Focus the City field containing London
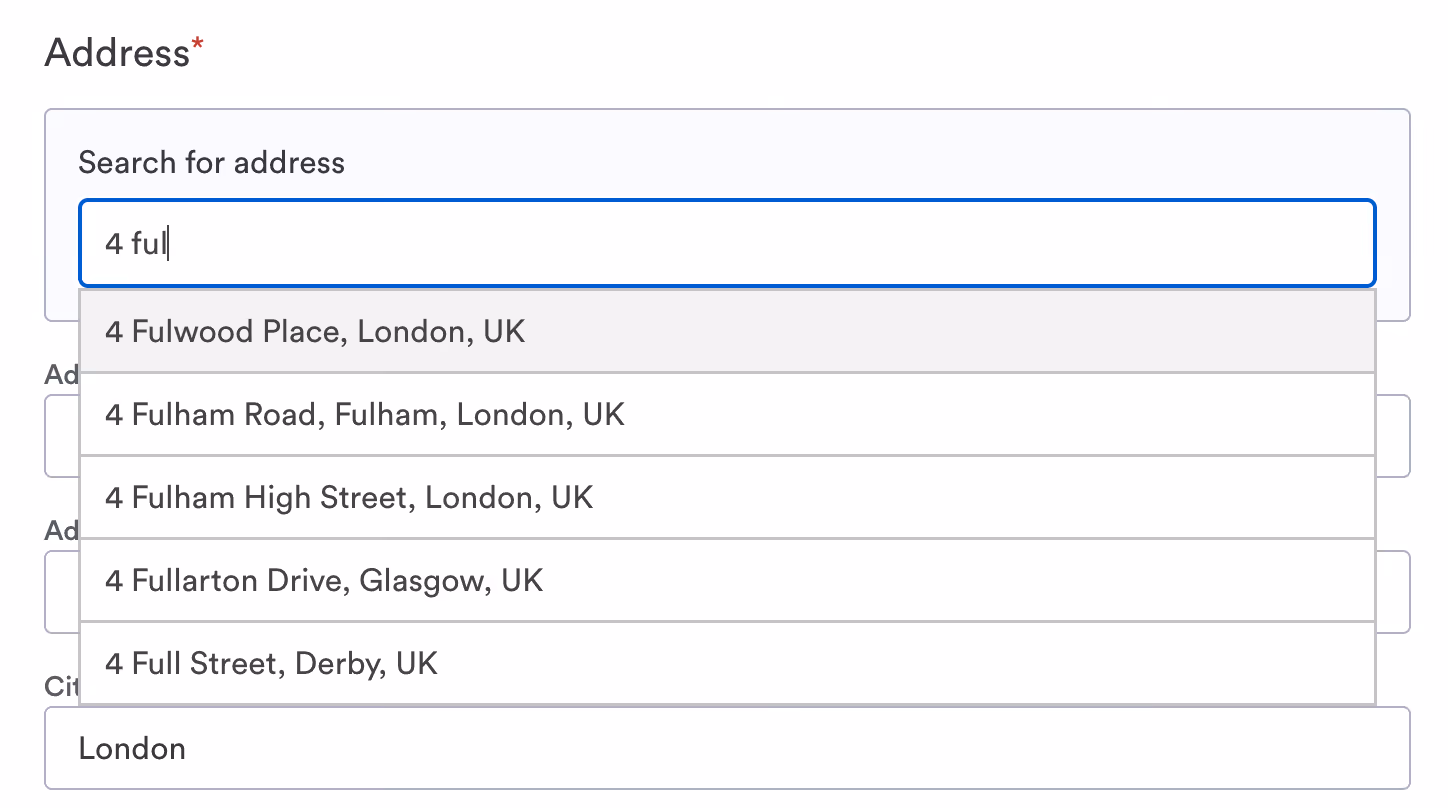This screenshot has width=1448, height=808. pos(727,748)
